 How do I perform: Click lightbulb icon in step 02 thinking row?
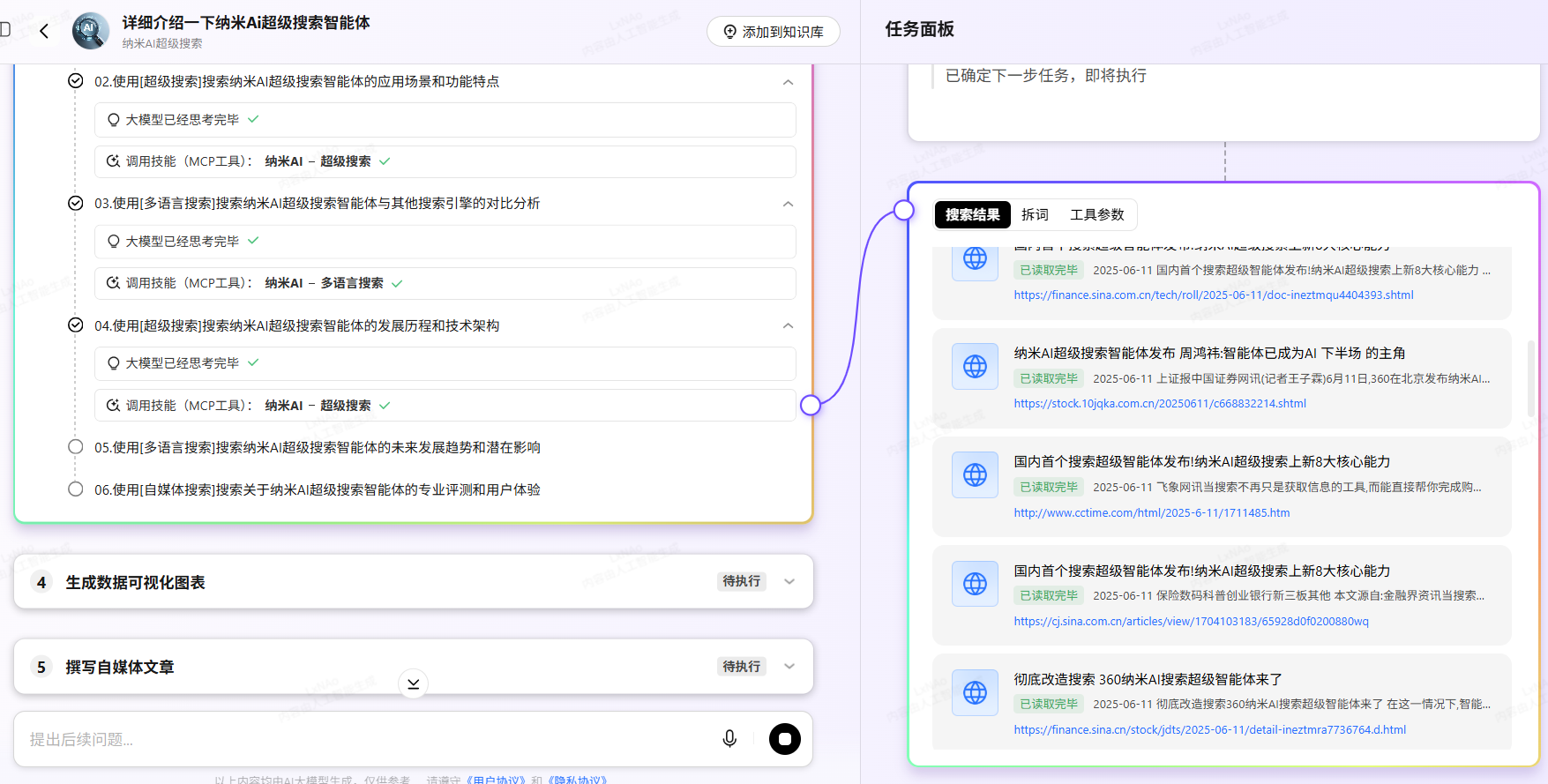(x=113, y=120)
